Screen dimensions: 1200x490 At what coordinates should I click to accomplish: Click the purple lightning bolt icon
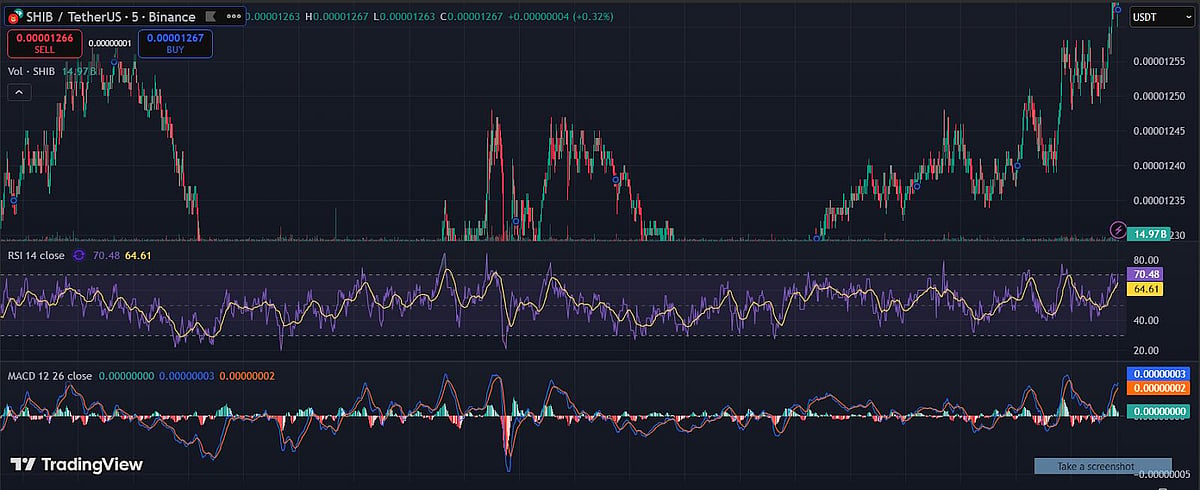(1118, 230)
